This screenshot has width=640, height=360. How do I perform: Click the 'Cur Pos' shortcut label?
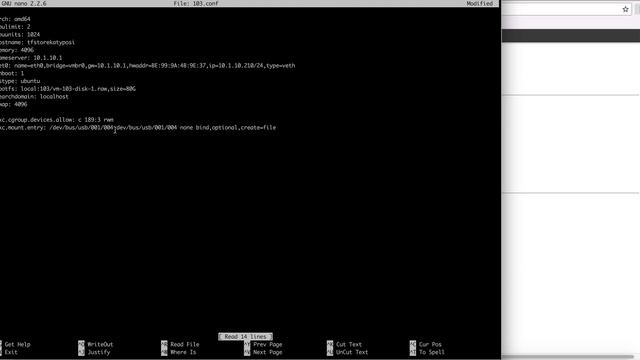click(430, 344)
